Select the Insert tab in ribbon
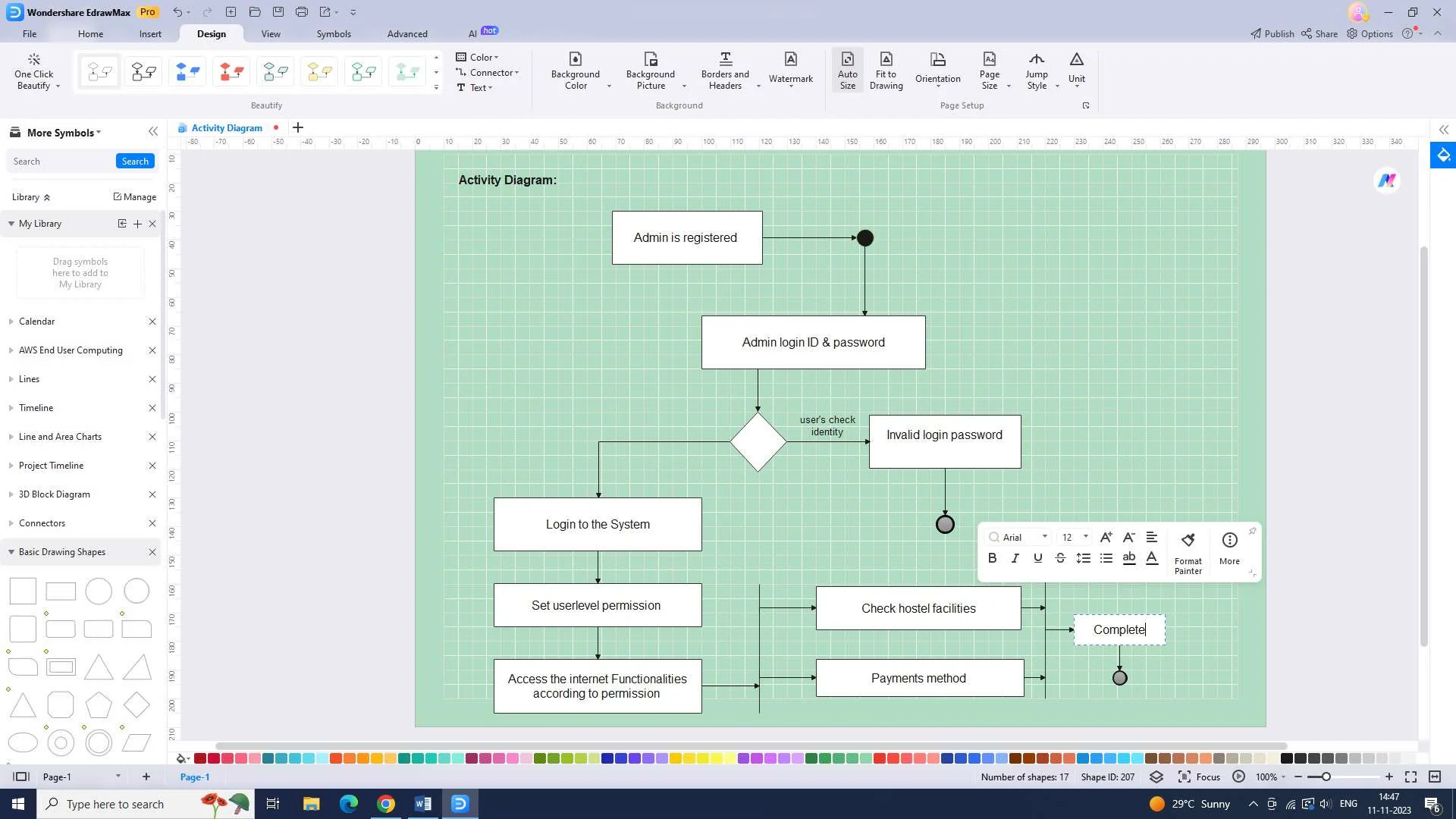The image size is (1456, 819). click(150, 33)
